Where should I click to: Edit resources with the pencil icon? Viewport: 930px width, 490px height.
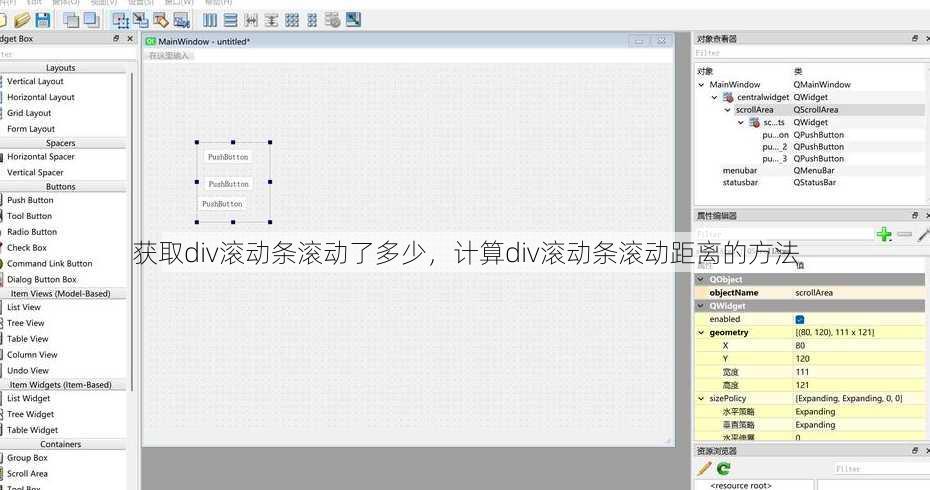point(704,469)
